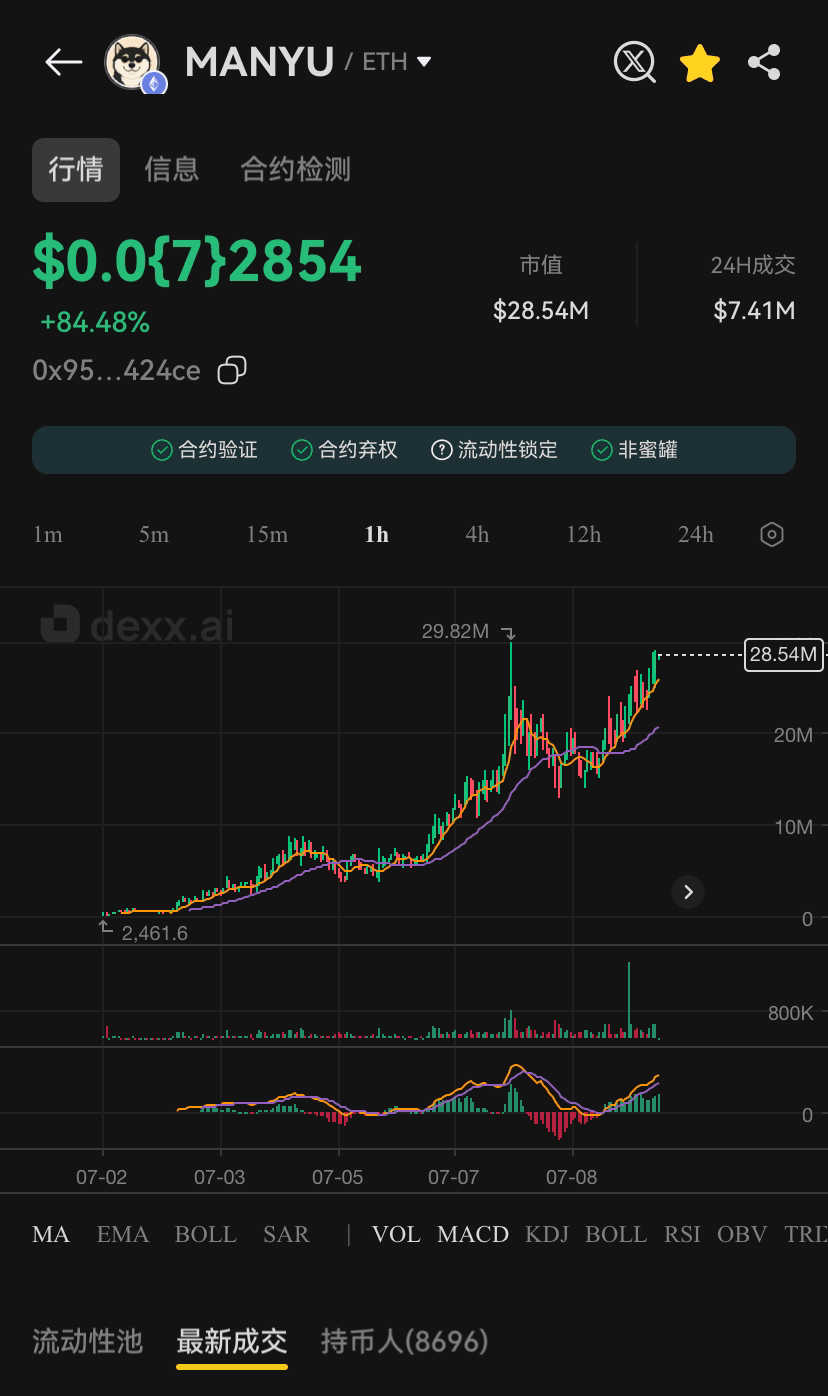Expand chart with right chevron button

click(688, 892)
